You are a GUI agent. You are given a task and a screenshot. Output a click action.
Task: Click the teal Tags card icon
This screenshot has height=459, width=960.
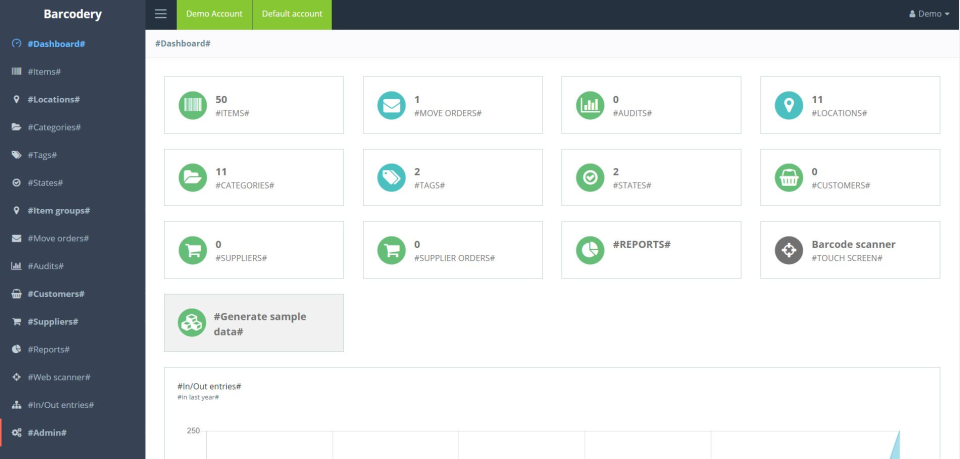[391, 177]
